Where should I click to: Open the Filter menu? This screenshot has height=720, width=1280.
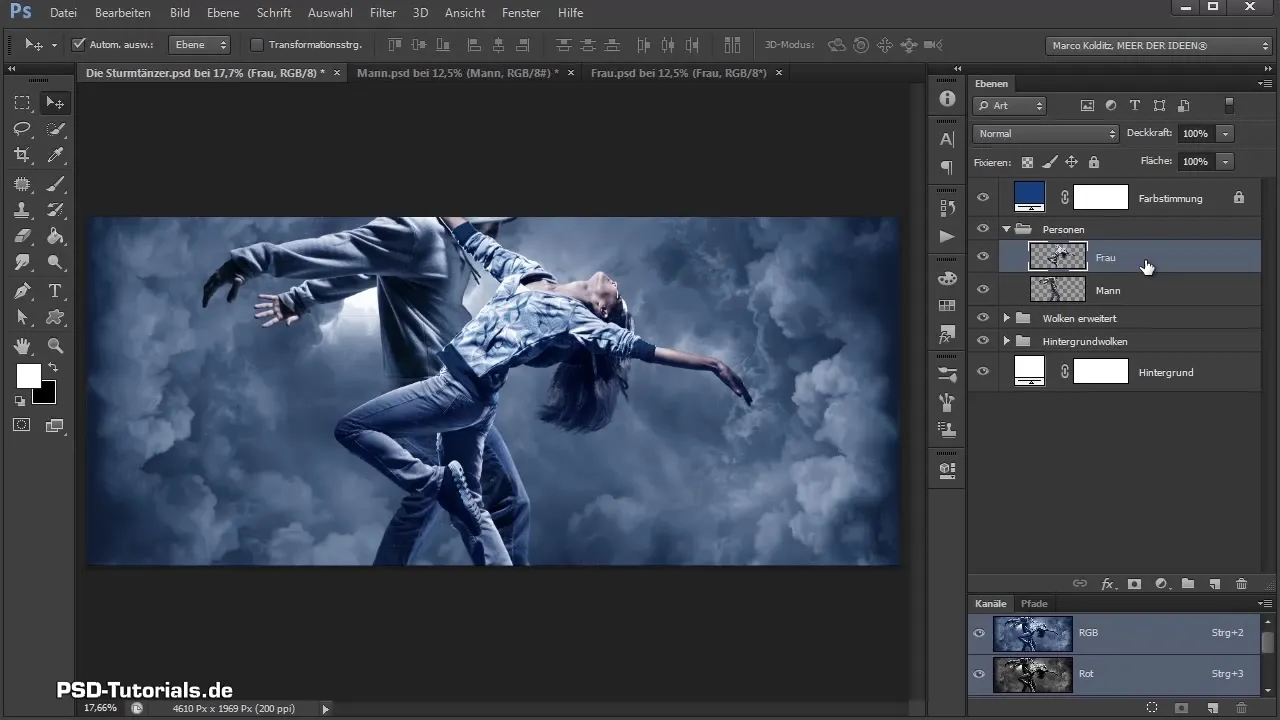tap(383, 13)
